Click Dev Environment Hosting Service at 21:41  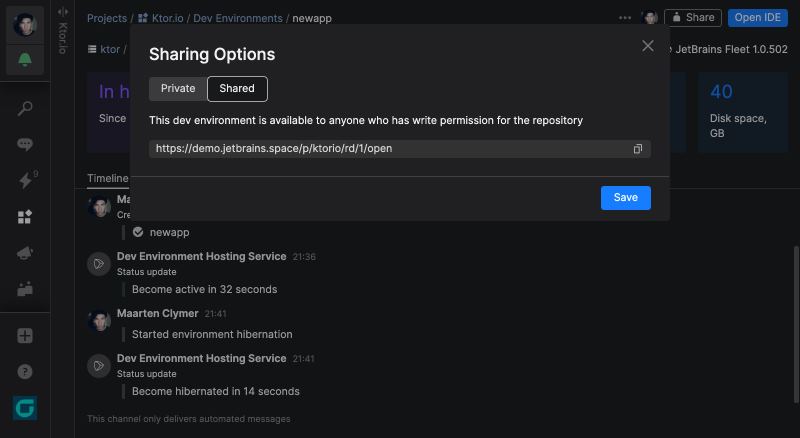pyautogui.click(x=202, y=359)
